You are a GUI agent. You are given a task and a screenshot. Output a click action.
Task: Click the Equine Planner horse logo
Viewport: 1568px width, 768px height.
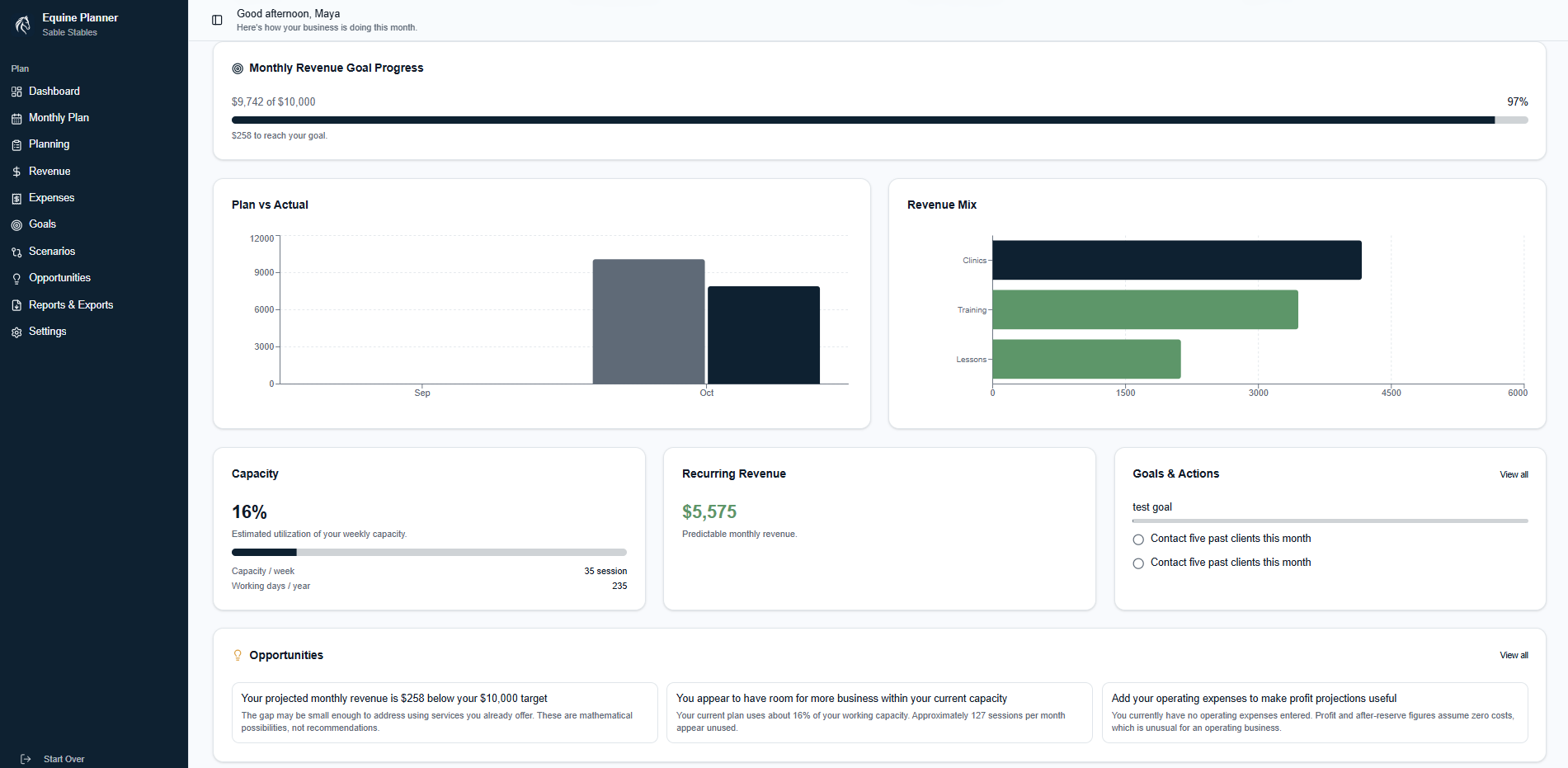point(23,25)
